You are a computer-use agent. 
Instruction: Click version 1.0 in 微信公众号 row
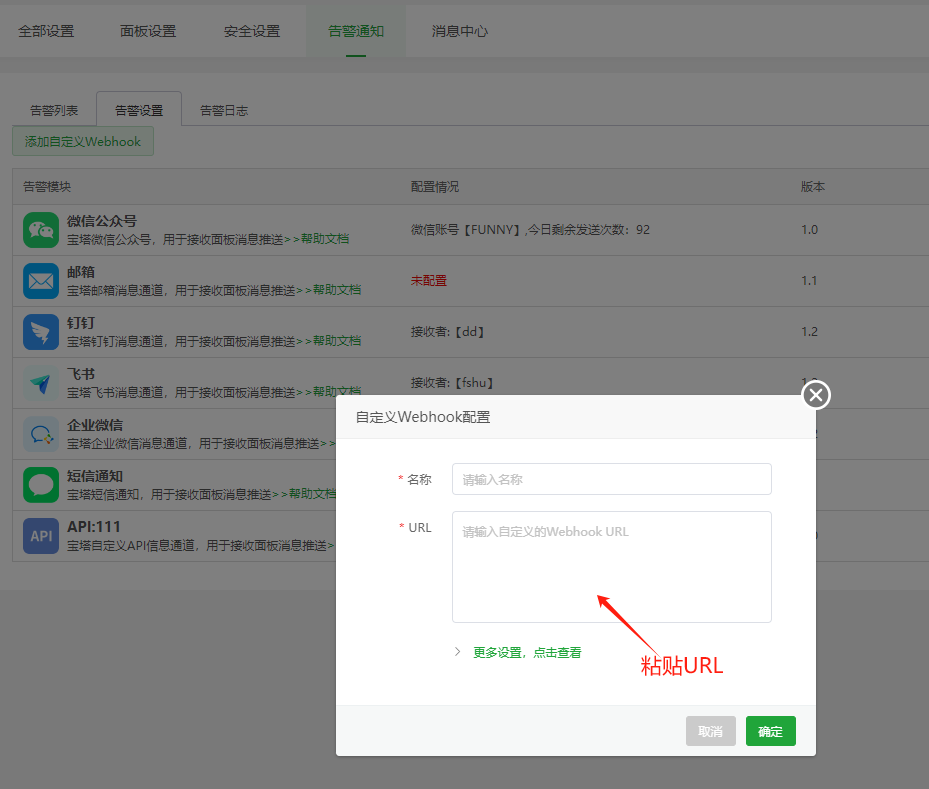[809, 230]
